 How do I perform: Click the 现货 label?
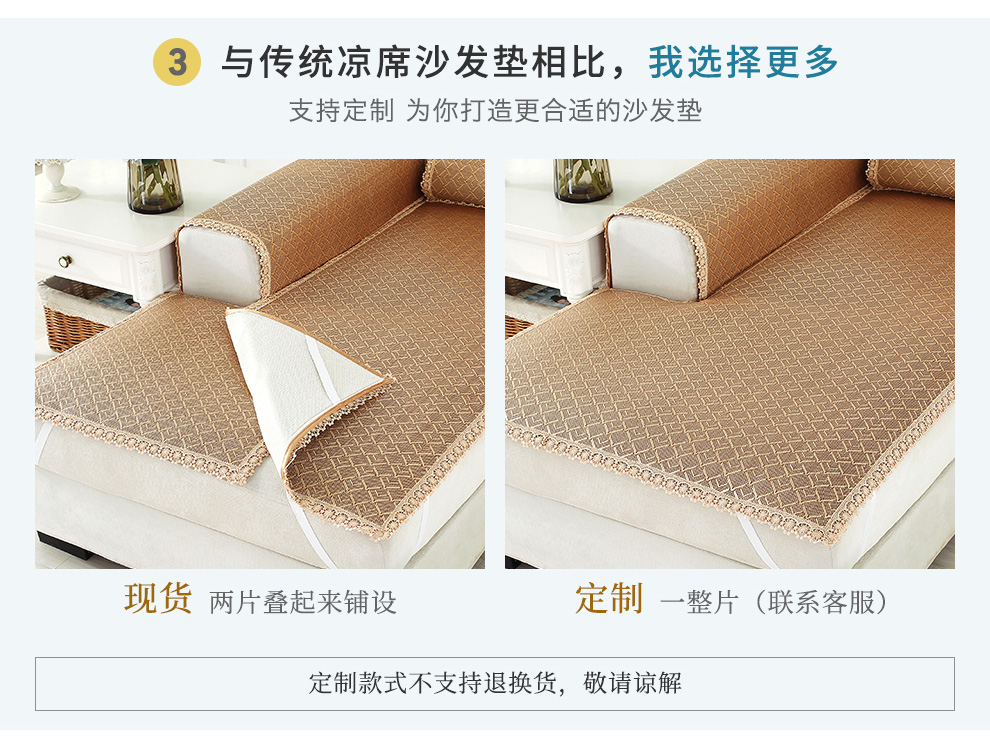158,598
